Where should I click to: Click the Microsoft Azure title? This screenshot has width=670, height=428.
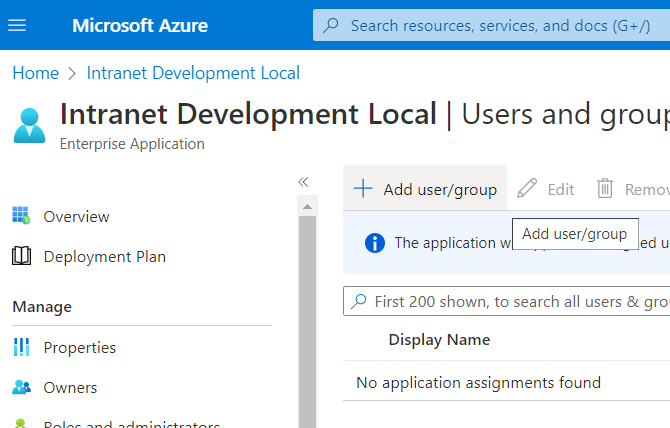(140, 26)
